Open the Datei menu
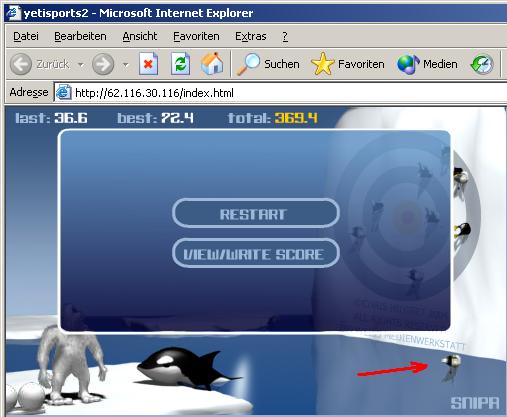This screenshot has width=507, height=417. coord(26,36)
